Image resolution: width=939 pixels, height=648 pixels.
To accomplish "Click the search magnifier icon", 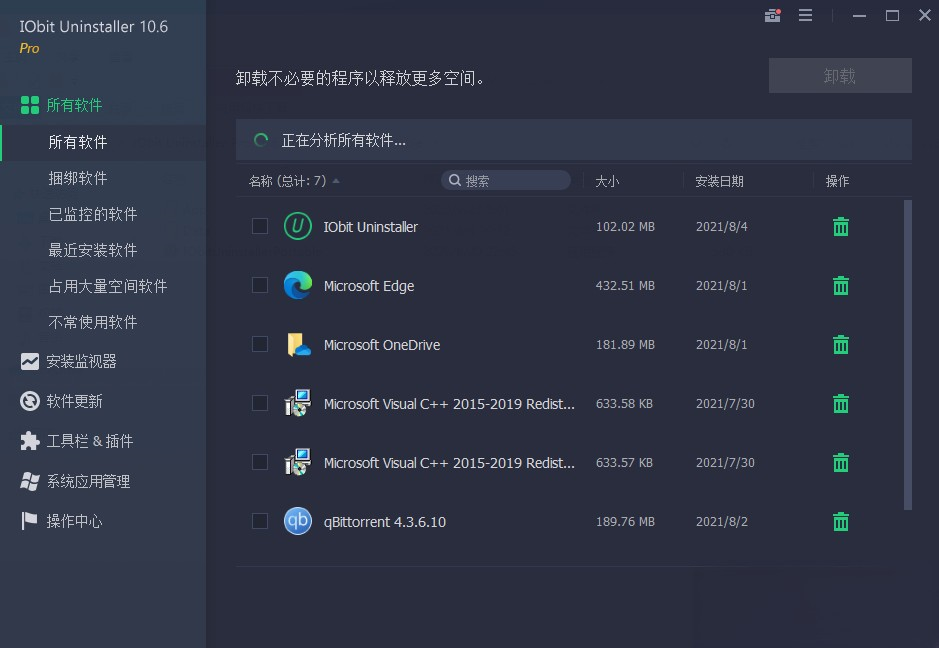I will pos(455,180).
